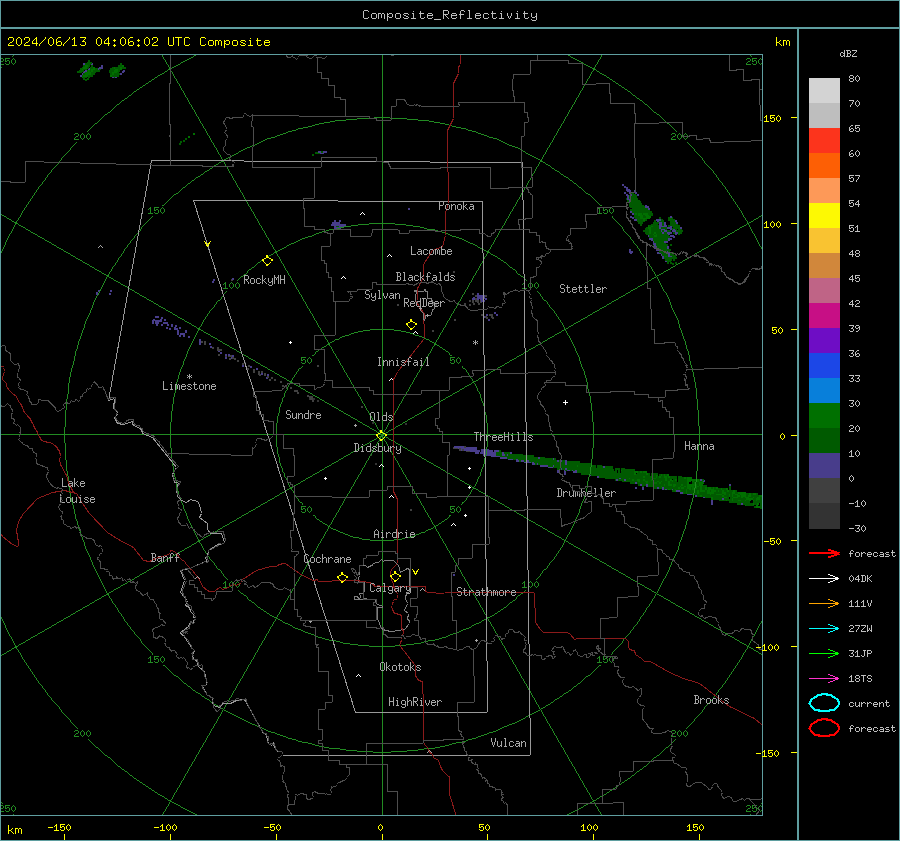Screen dimensions: 900x841
Task: Click the green 31JP arrow legend icon
Action: 824,653
